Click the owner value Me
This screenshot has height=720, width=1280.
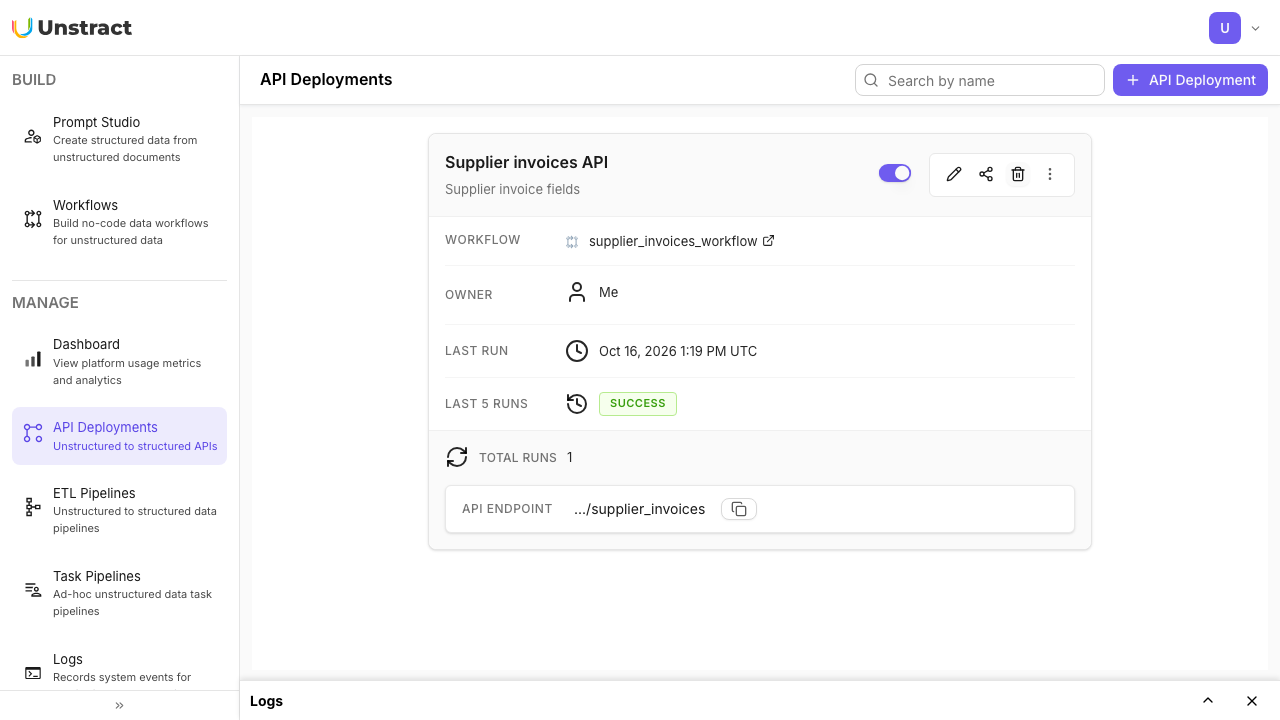609,292
